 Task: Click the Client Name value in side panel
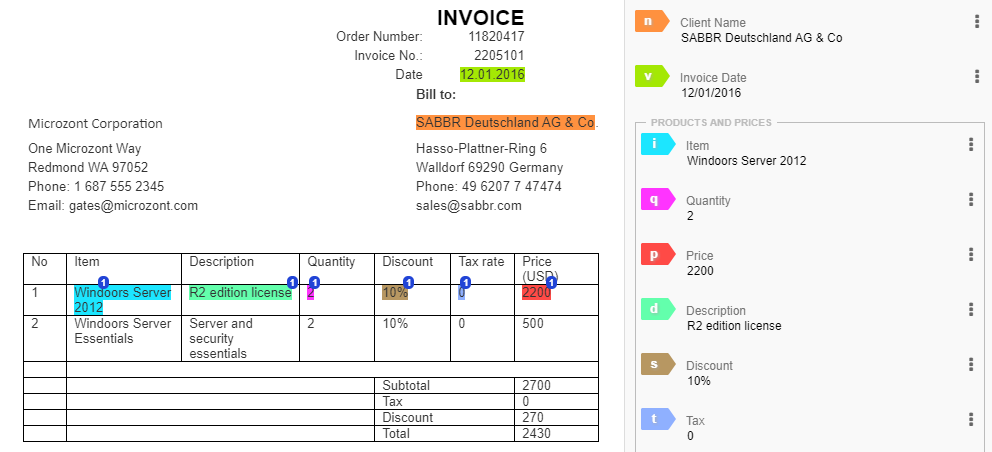762,37
